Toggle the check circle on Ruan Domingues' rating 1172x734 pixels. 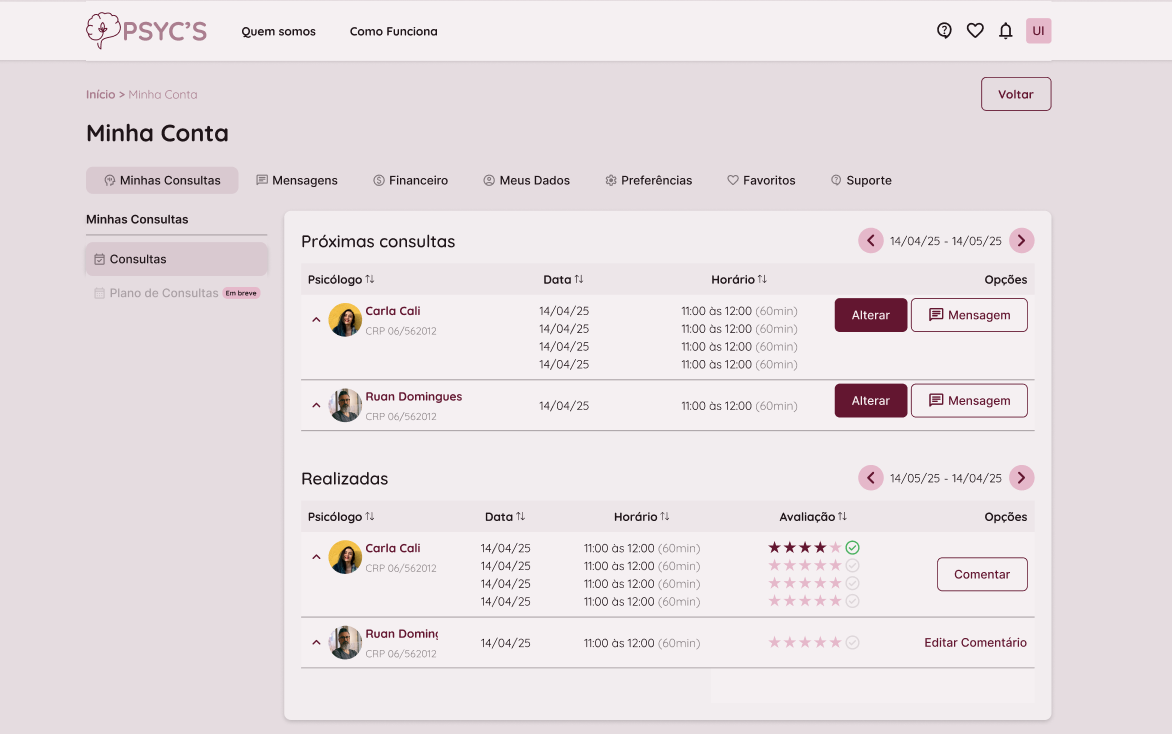(852, 643)
